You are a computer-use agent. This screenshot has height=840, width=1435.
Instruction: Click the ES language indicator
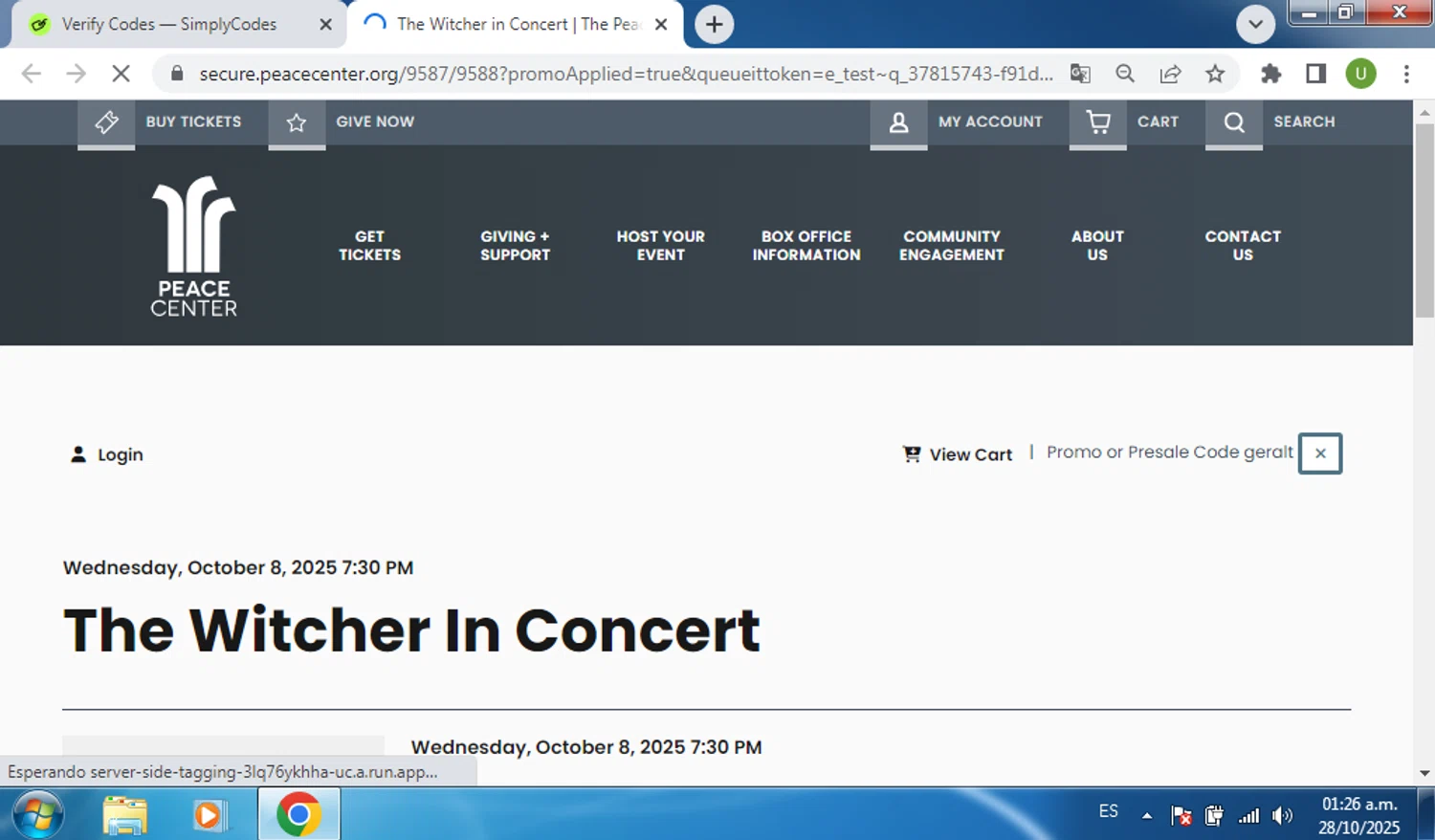click(1108, 811)
